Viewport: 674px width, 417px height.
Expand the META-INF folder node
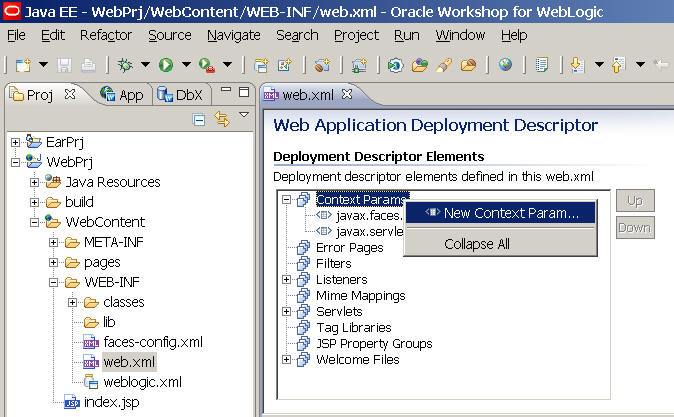click(x=53, y=242)
